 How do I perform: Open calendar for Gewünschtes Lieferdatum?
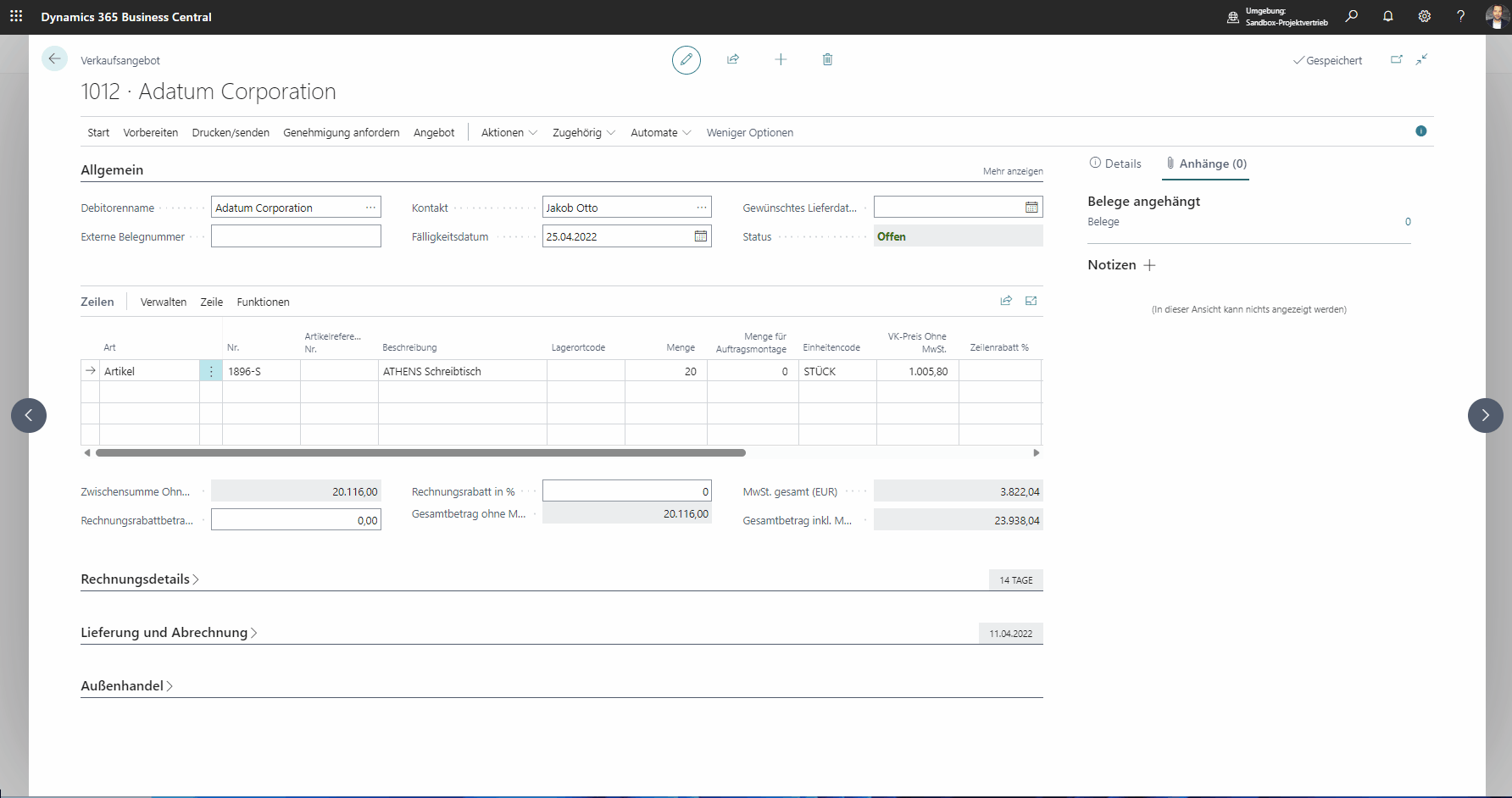(1031, 208)
